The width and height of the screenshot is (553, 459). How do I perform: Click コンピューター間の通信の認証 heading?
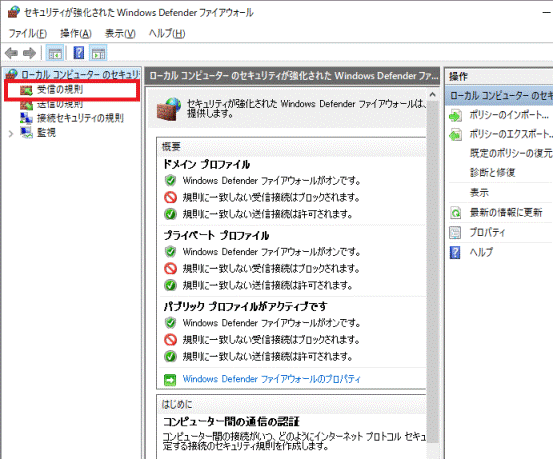[x=231, y=422]
